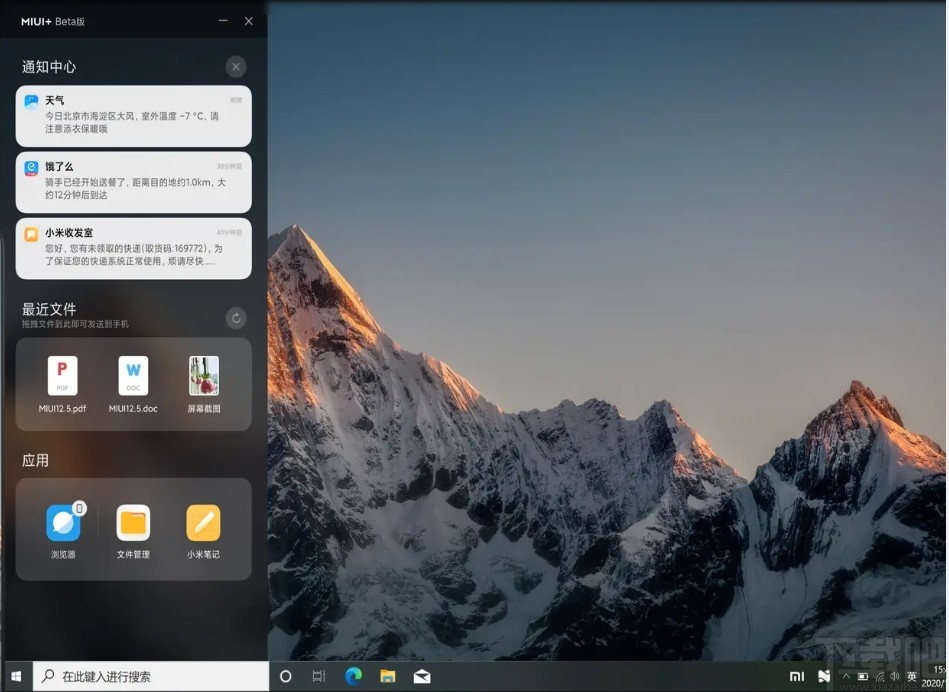Click the 天气 weather notification icon
The image size is (949, 692).
[x=31, y=100]
